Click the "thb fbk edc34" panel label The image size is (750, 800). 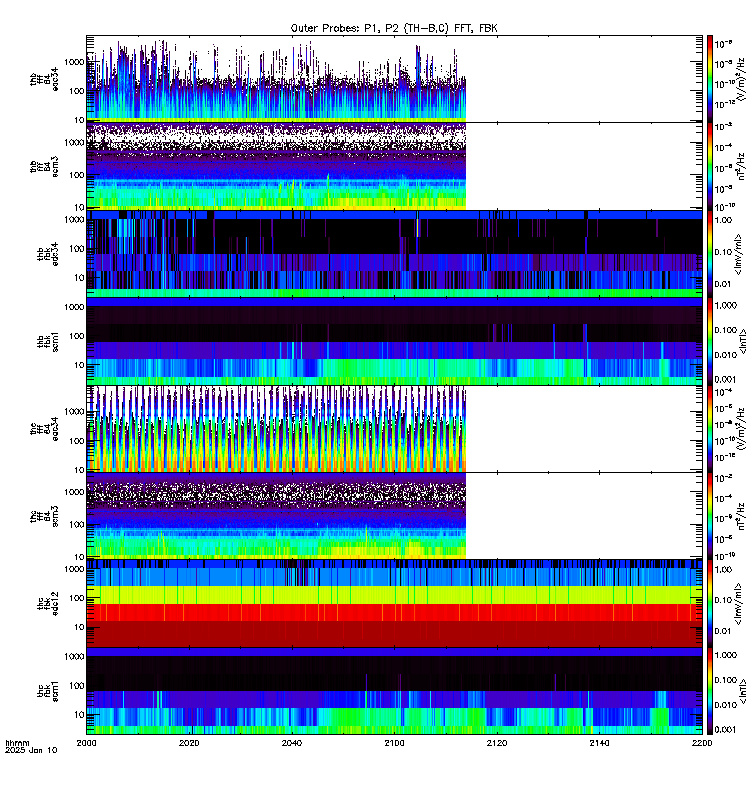click(x=47, y=254)
